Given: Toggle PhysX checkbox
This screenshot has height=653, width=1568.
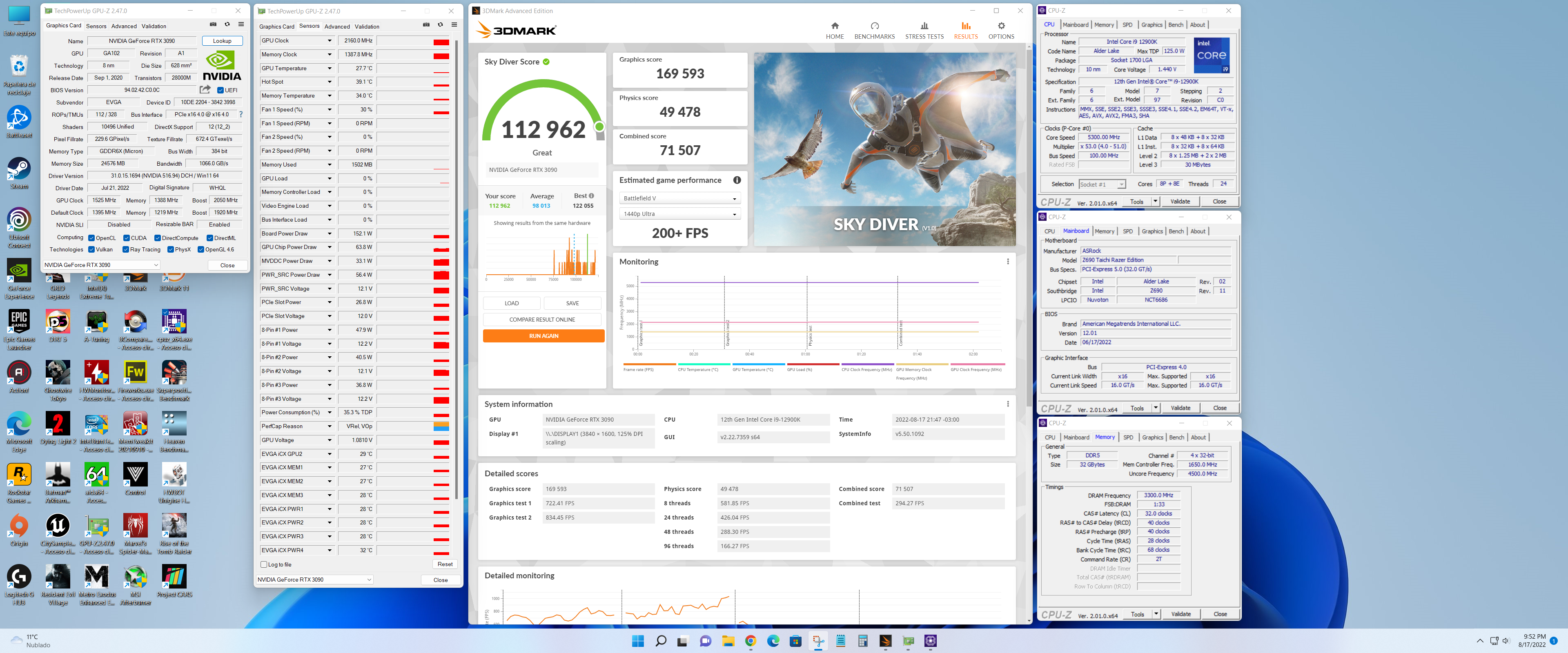Looking at the screenshot, I should point(171,249).
